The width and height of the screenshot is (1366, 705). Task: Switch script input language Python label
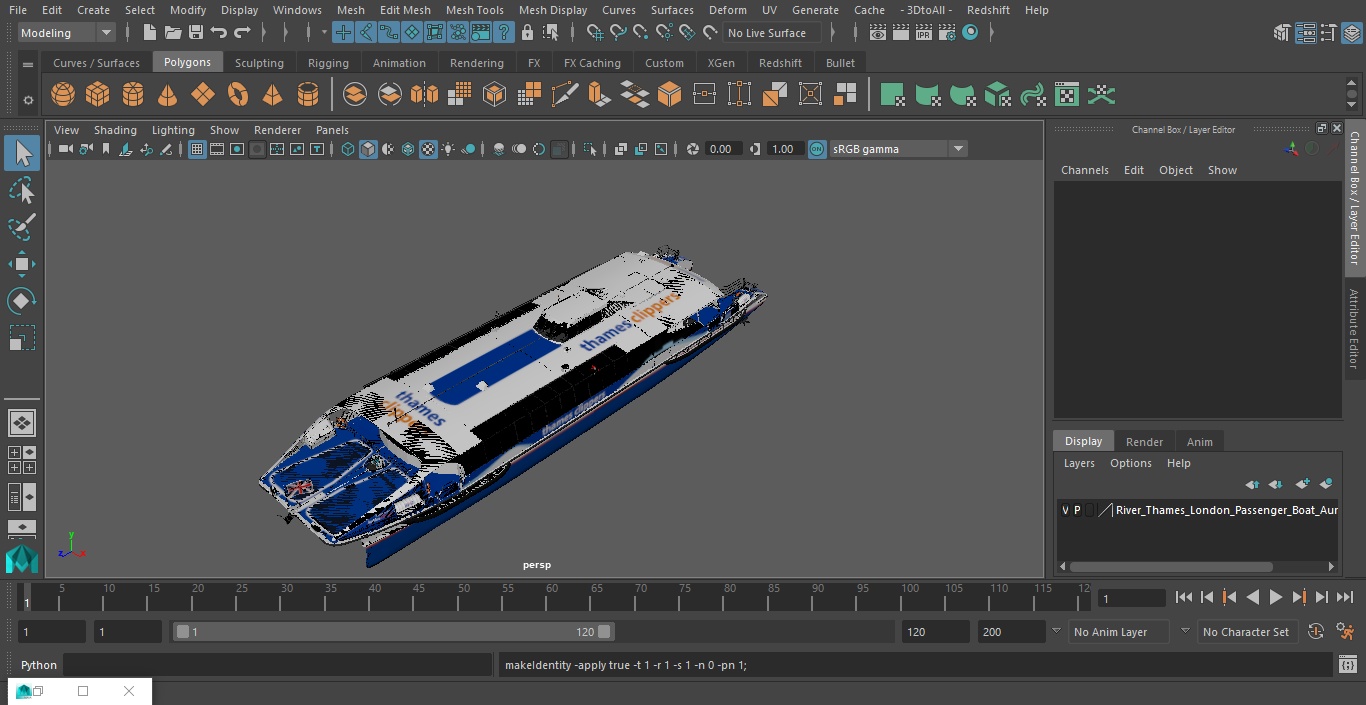pyautogui.click(x=39, y=665)
